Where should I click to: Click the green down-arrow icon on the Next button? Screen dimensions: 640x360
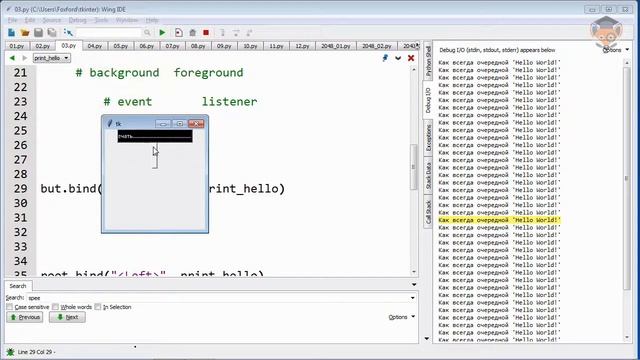60,317
